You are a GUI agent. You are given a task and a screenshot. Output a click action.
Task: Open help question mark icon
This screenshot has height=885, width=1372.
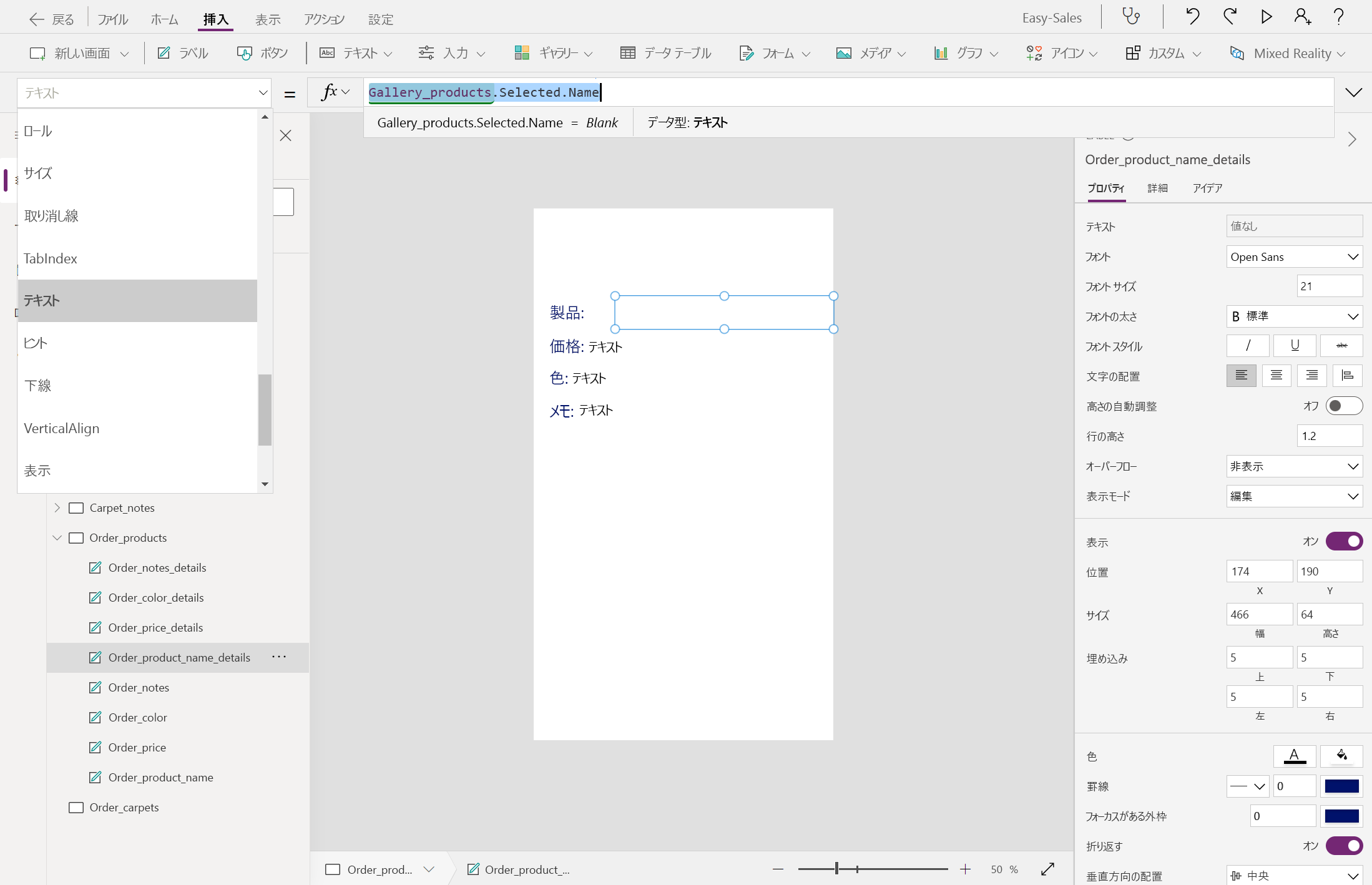click(x=1339, y=16)
